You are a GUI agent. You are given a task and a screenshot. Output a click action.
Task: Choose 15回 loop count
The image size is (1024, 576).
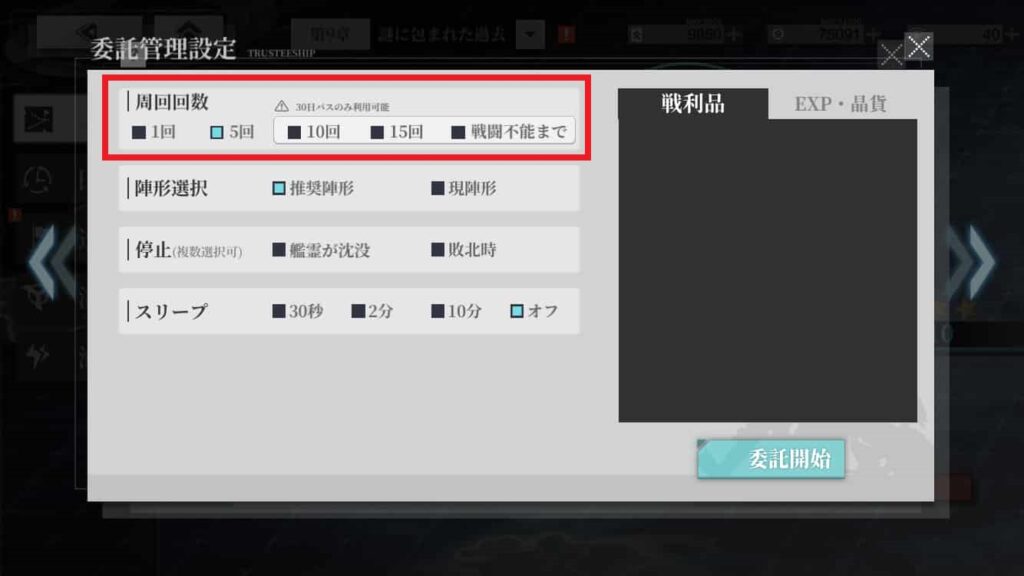point(397,133)
